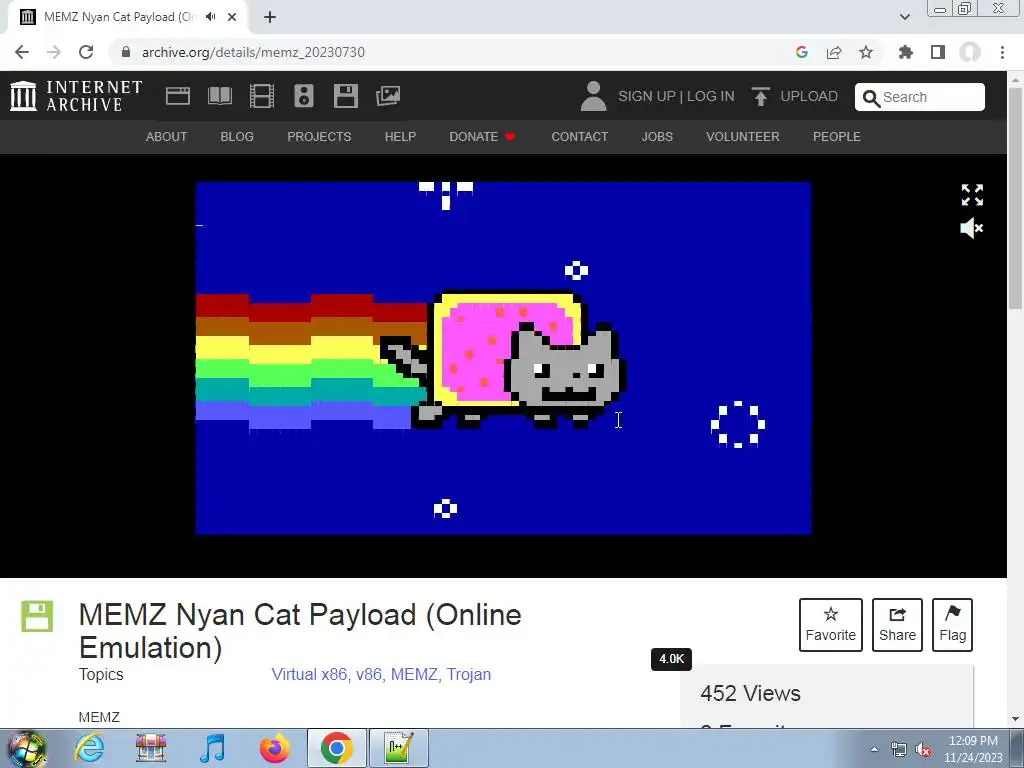Open the Images icon in header
Image resolution: width=1024 pixels, height=768 pixels.
(388, 96)
